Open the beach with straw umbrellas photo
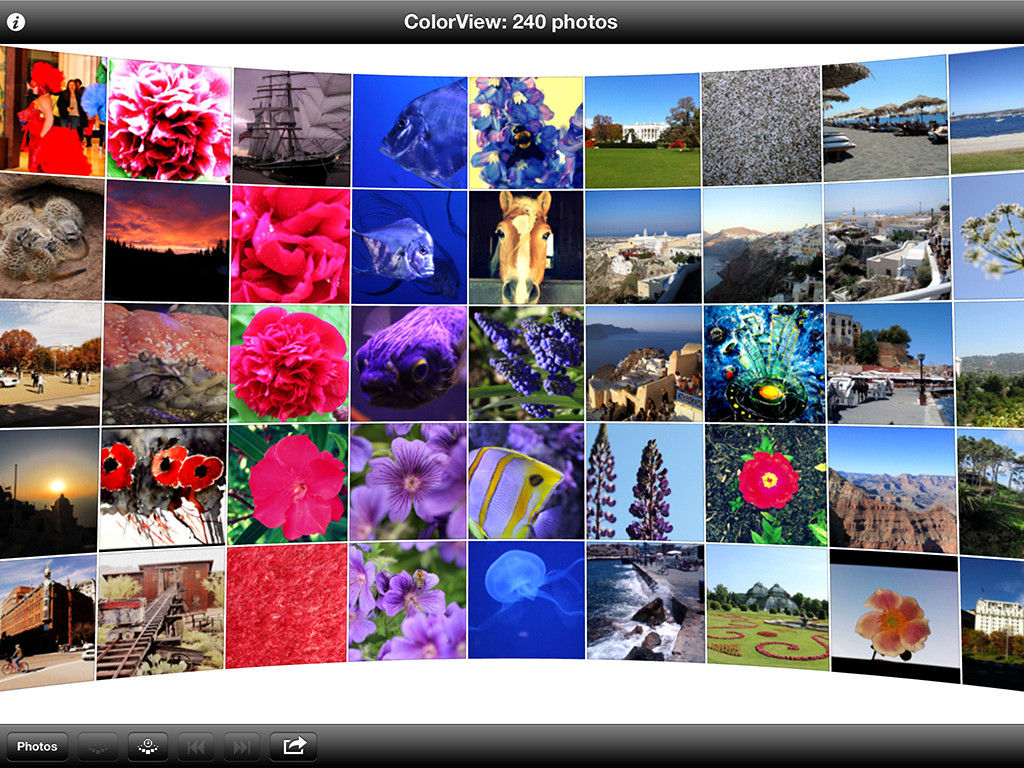1024x768 pixels. (x=885, y=118)
